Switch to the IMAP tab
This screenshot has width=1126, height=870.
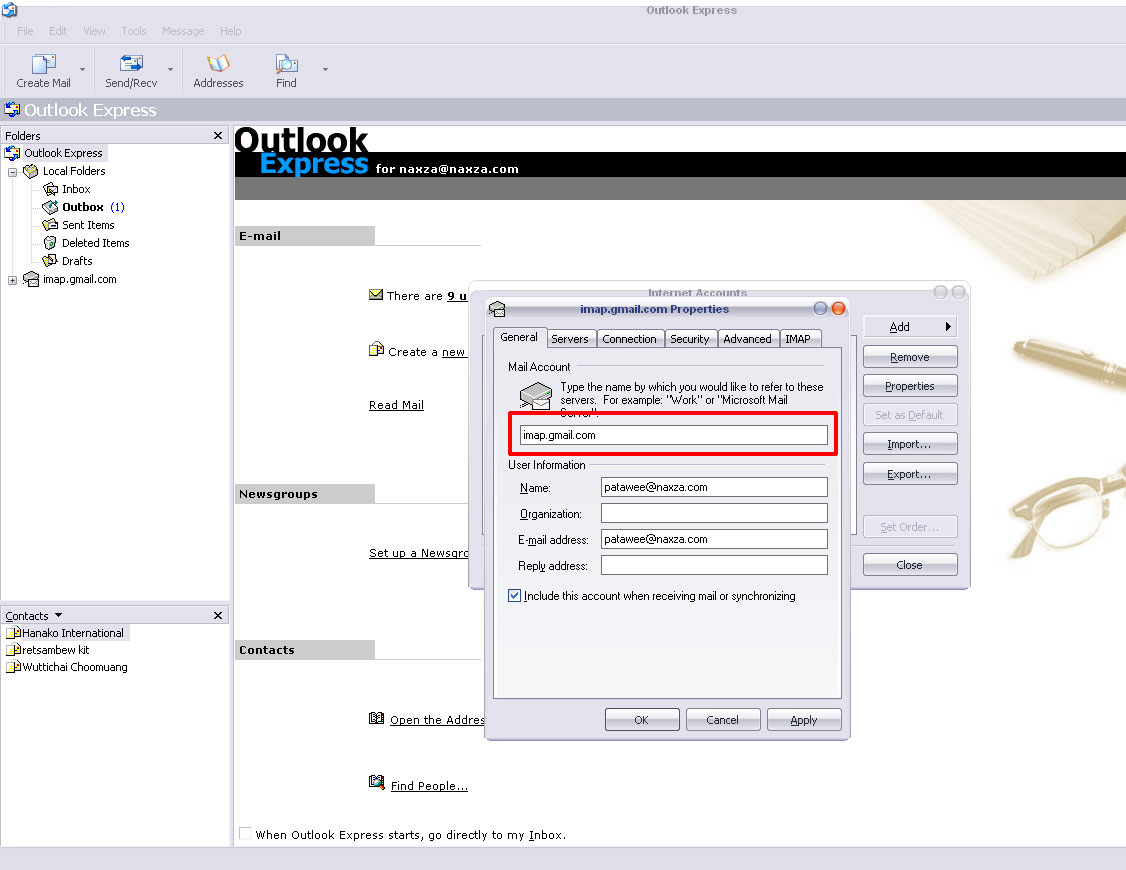coord(798,339)
